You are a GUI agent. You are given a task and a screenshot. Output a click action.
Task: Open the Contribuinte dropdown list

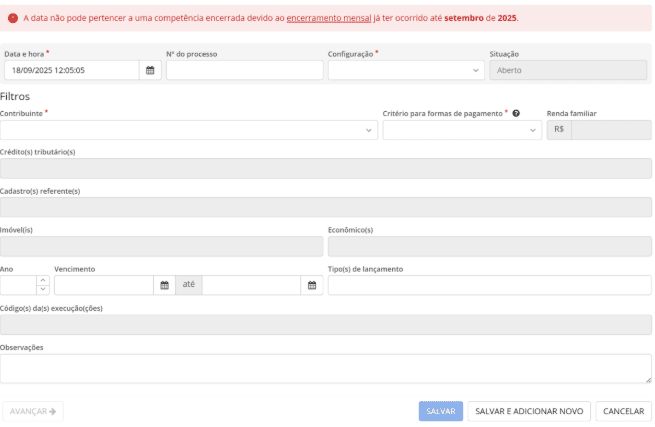pyautogui.click(x=188, y=130)
